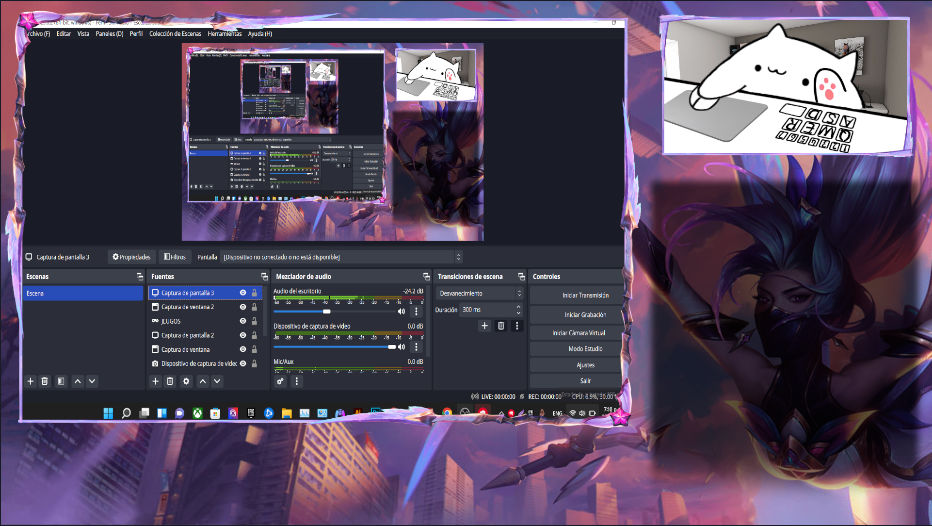Toggle visibility of Captura de pantalla 3
This screenshot has width=932, height=526.
pyautogui.click(x=243, y=292)
